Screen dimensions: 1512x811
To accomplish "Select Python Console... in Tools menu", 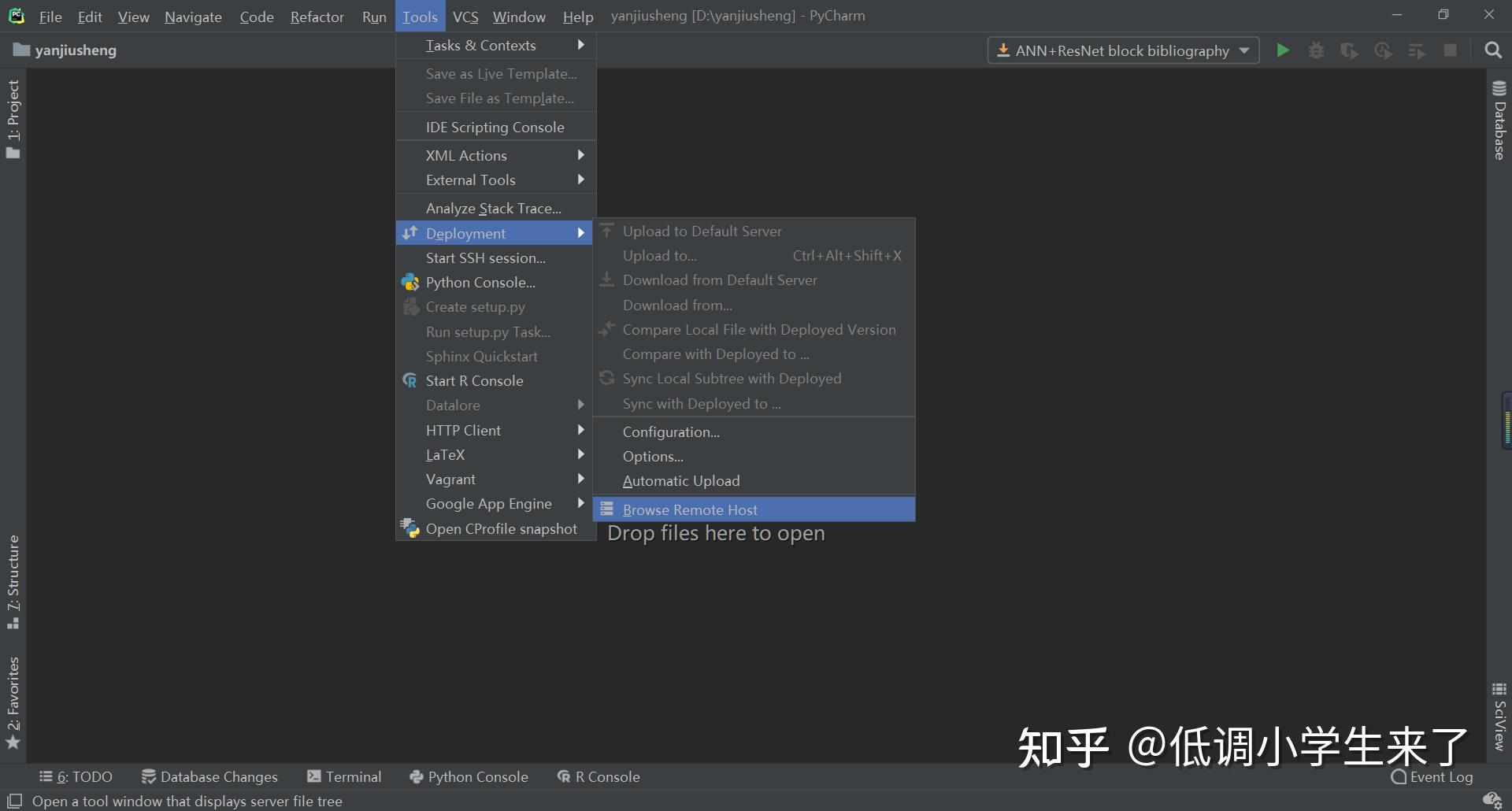I will [x=495, y=282].
